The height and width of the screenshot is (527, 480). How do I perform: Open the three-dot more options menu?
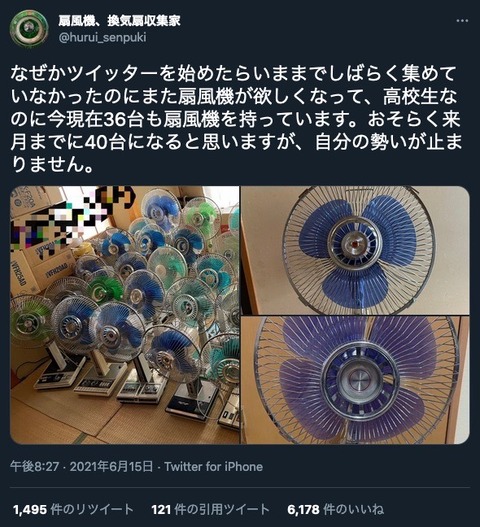pyautogui.click(x=462, y=21)
